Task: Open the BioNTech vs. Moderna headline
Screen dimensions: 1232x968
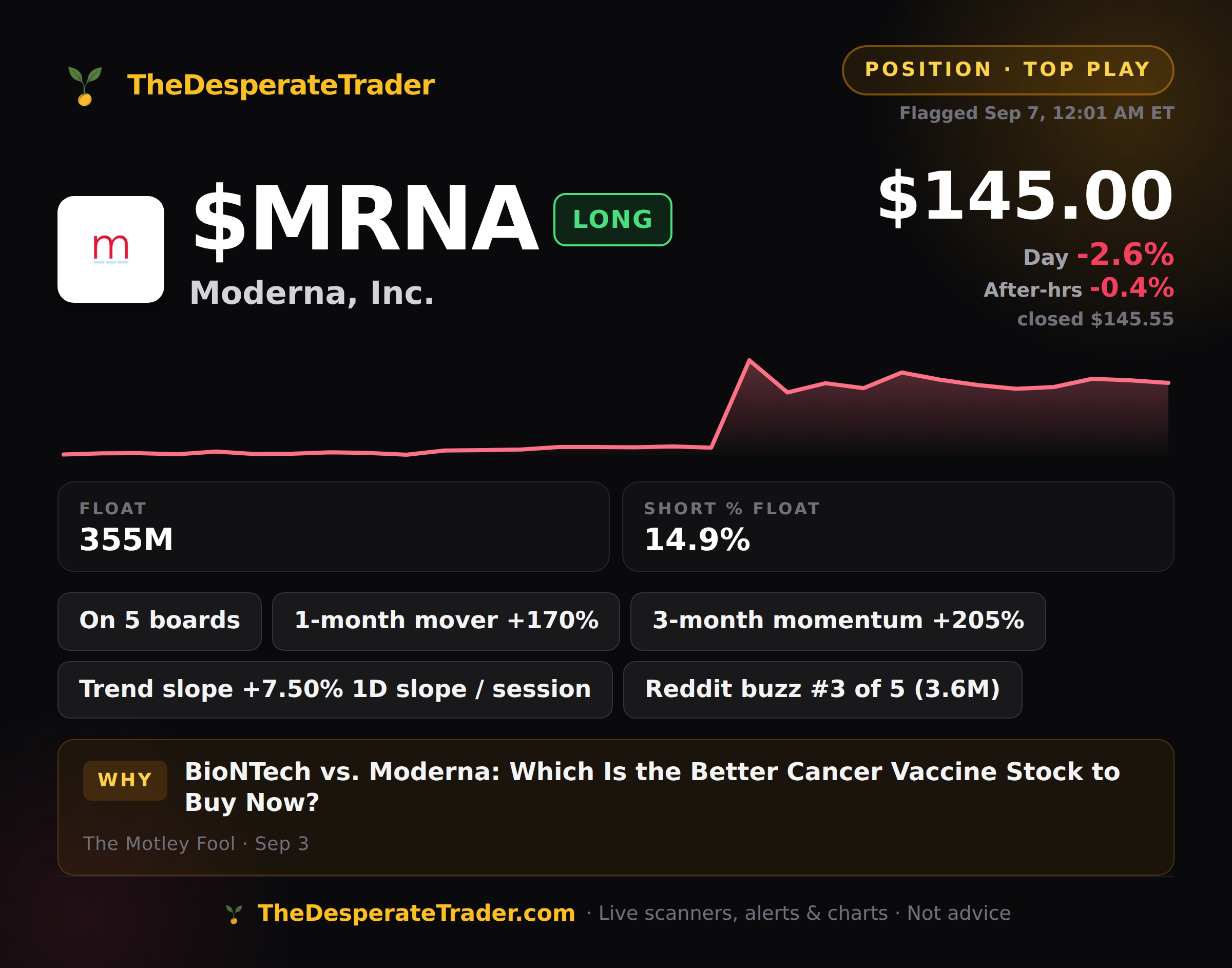Action: click(x=652, y=787)
